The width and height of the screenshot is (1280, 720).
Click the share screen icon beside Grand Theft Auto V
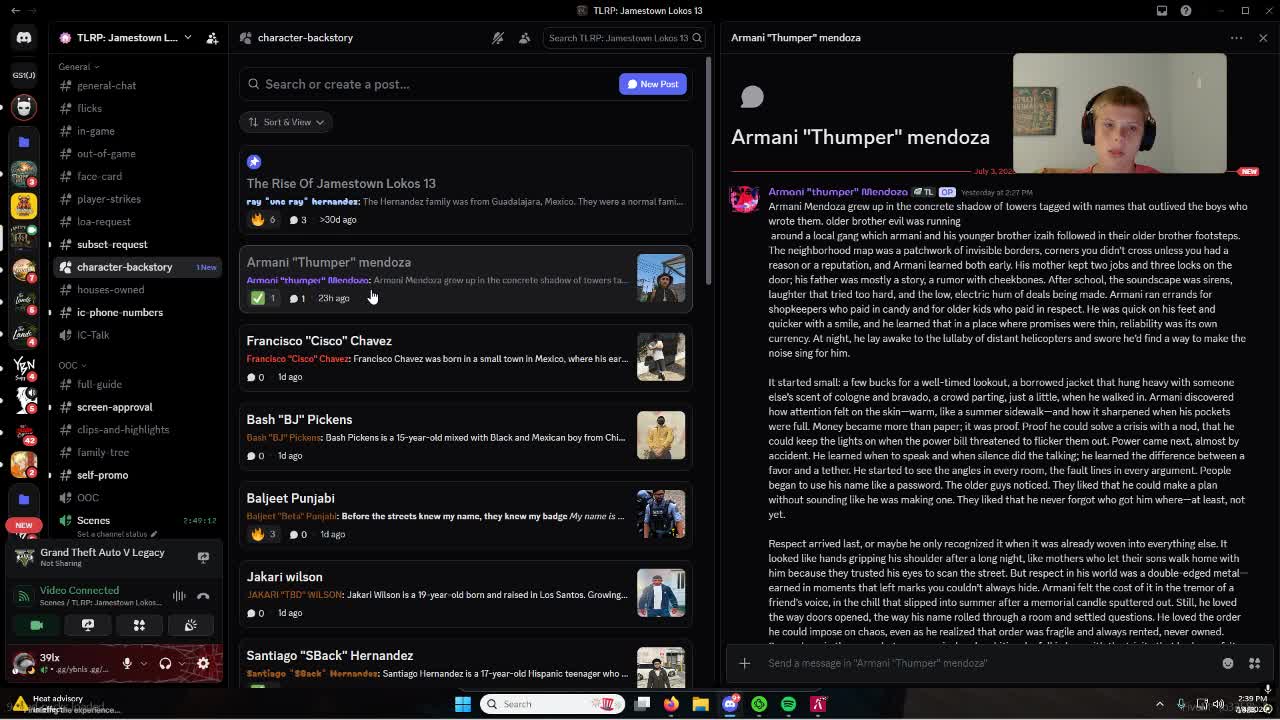pyautogui.click(x=203, y=557)
